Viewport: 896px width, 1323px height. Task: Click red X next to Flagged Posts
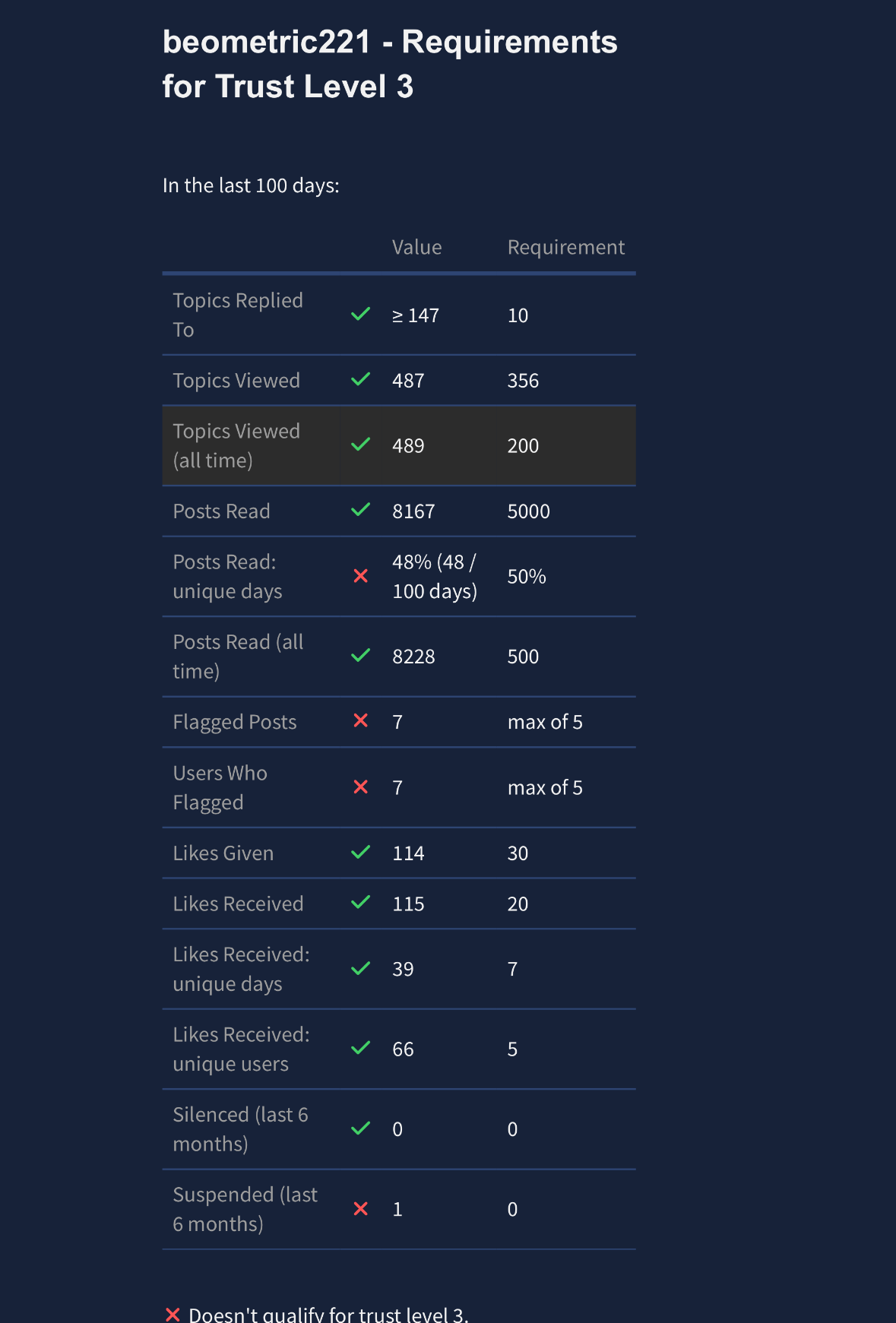coord(361,720)
